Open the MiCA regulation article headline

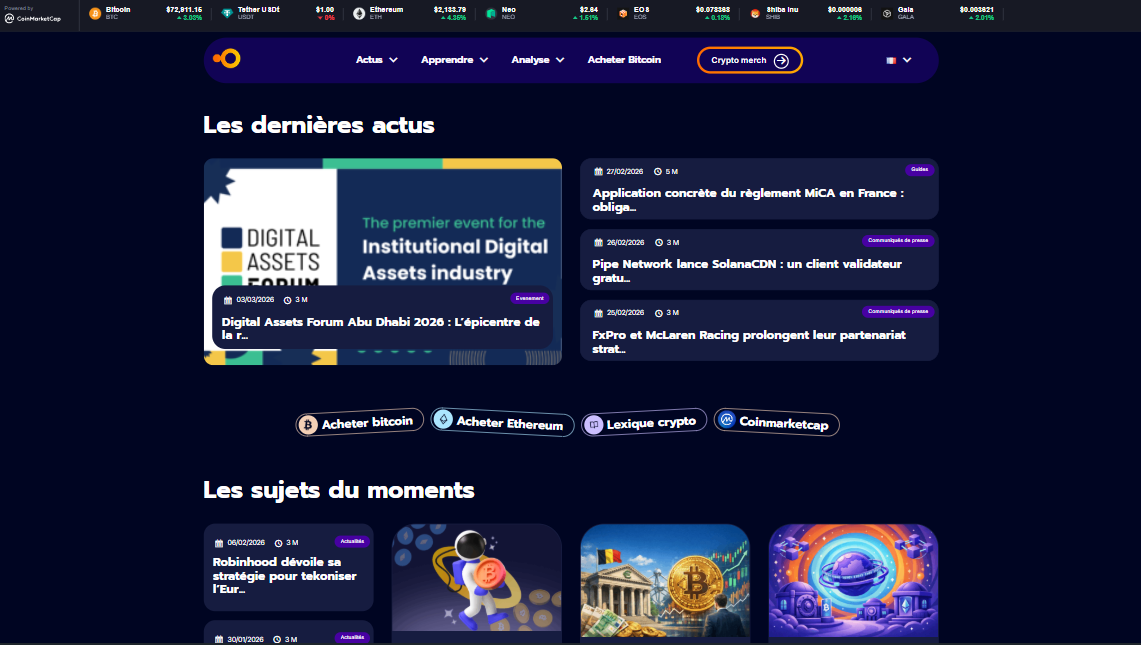[748, 200]
